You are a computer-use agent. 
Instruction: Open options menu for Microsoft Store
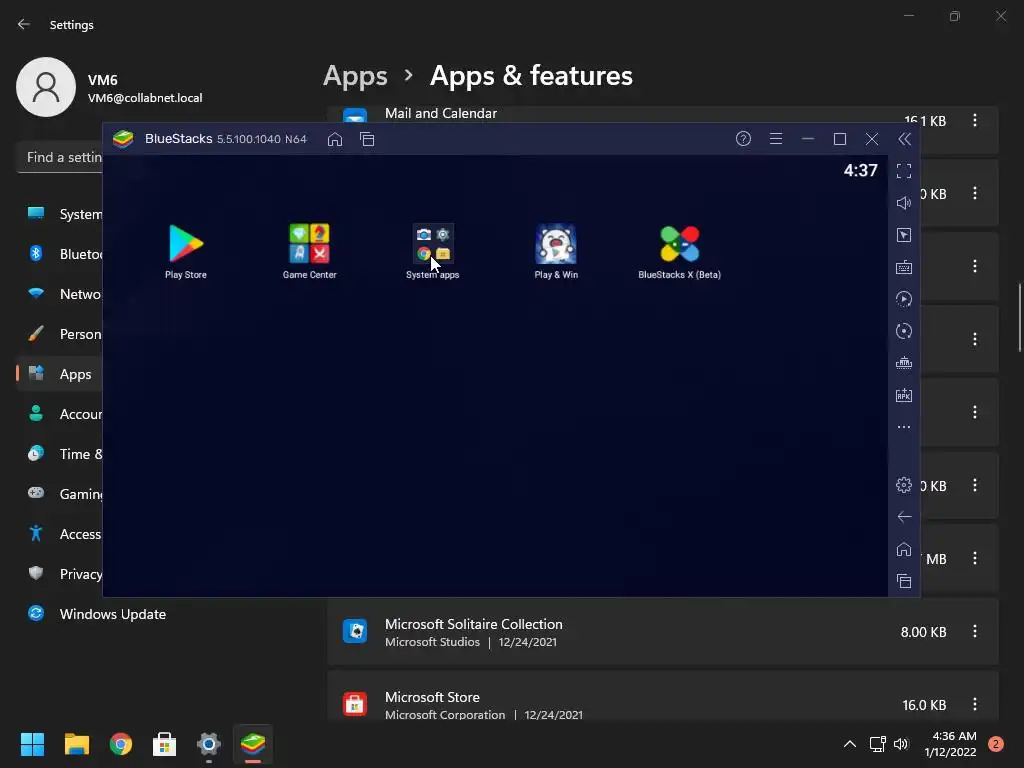(974, 704)
